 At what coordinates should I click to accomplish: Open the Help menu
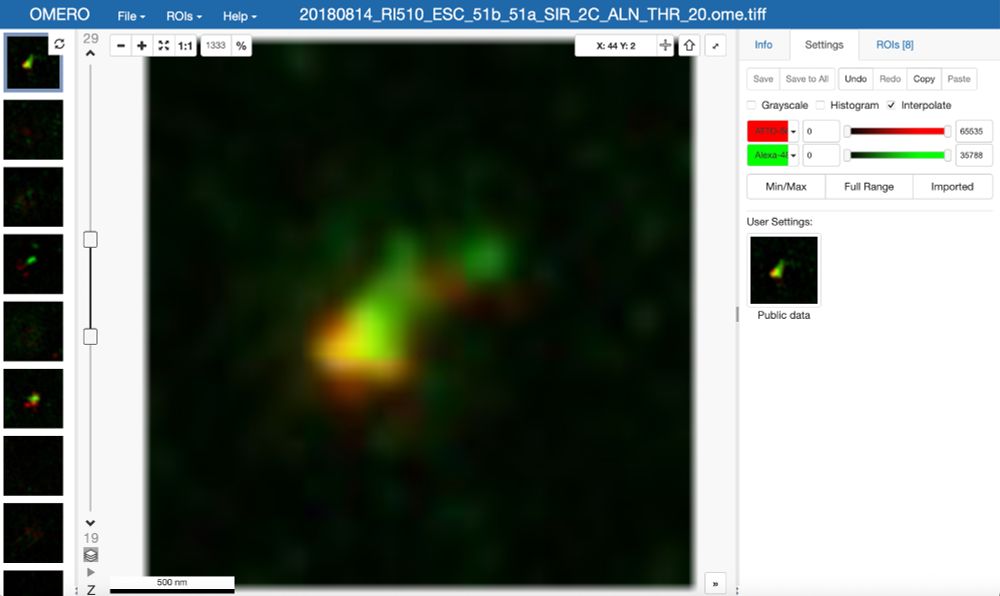tap(239, 16)
